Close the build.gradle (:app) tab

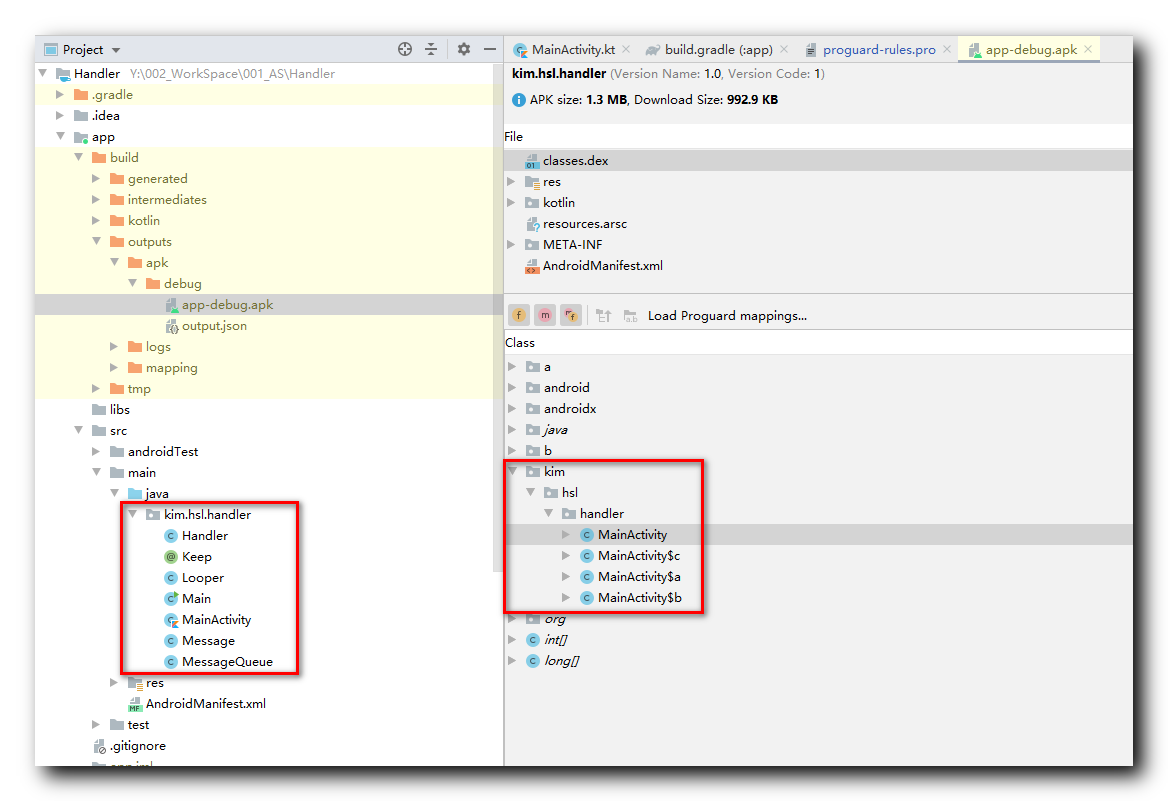[x=782, y=47]
